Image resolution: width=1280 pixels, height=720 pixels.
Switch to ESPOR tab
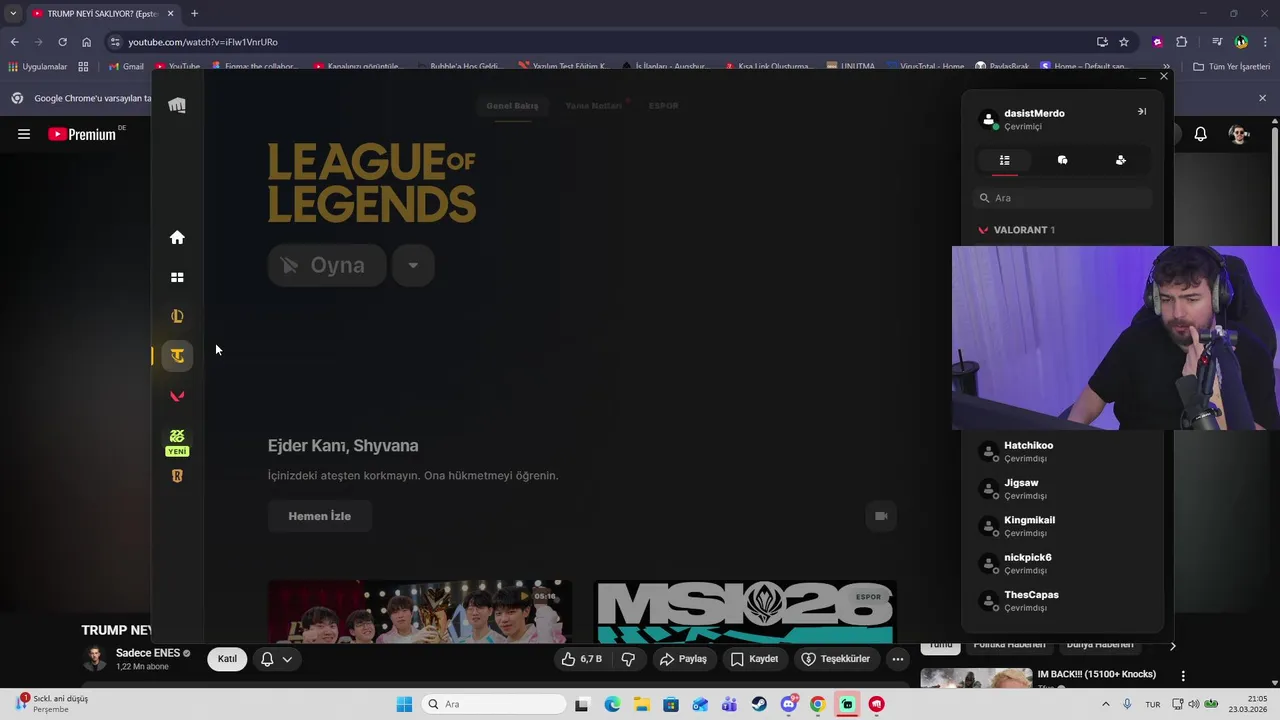663,106
